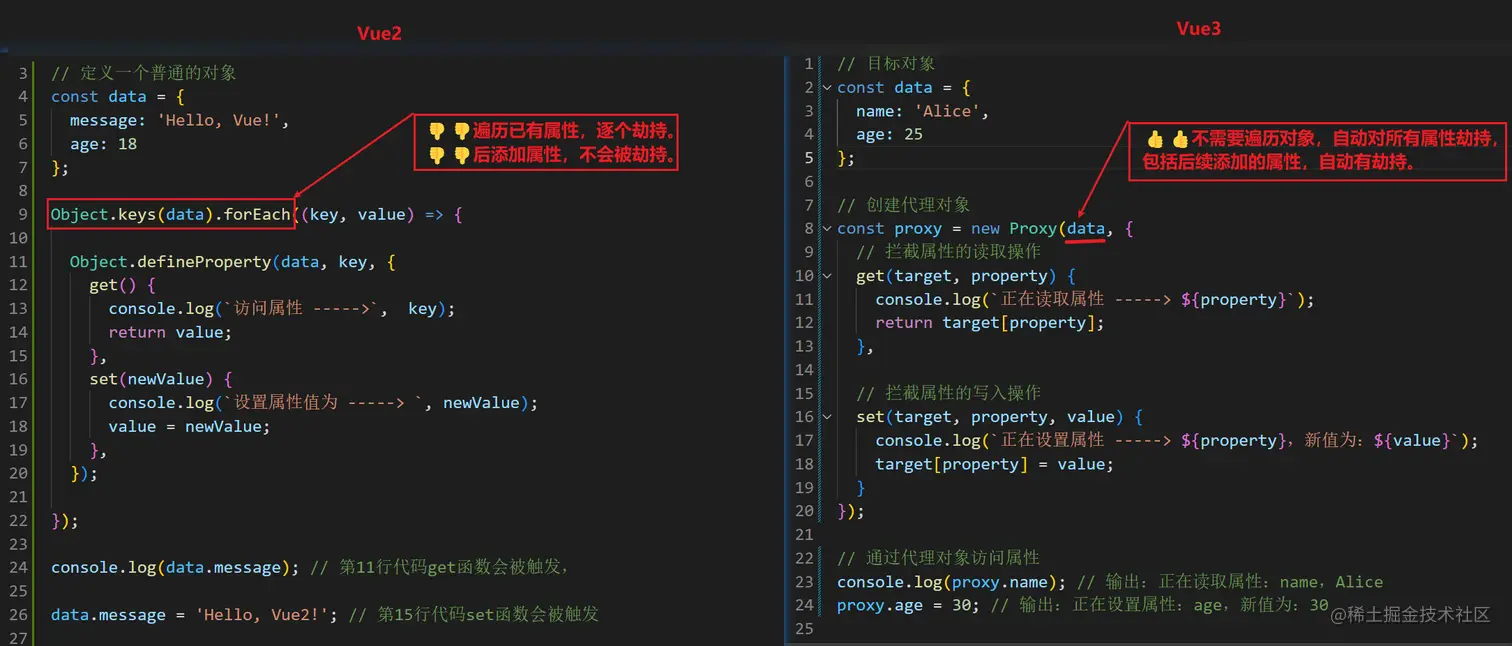
Task: Click the comment '// 目标对象' in Vue3 editor
Action: [886, 64]
